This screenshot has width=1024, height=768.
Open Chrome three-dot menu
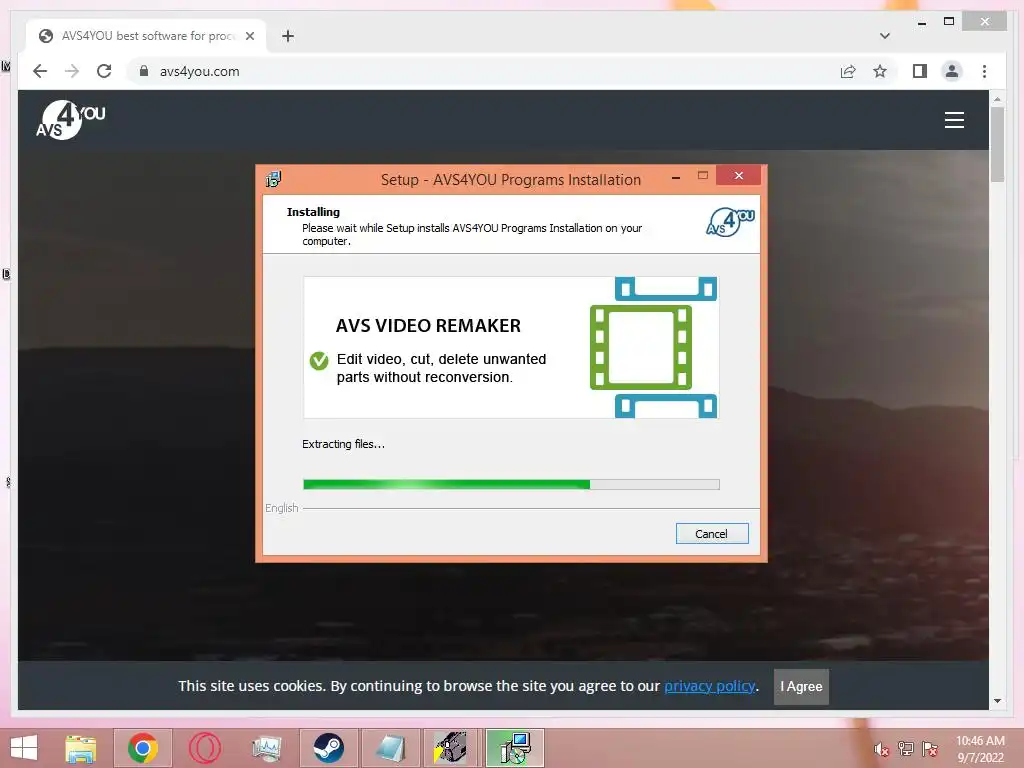click(984, 71)
